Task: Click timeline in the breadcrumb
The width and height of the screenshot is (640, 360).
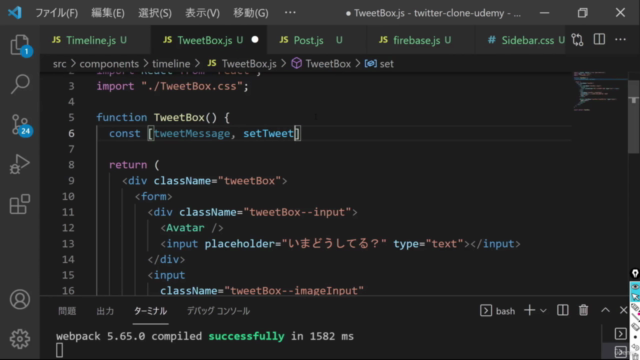Action: 171,64
